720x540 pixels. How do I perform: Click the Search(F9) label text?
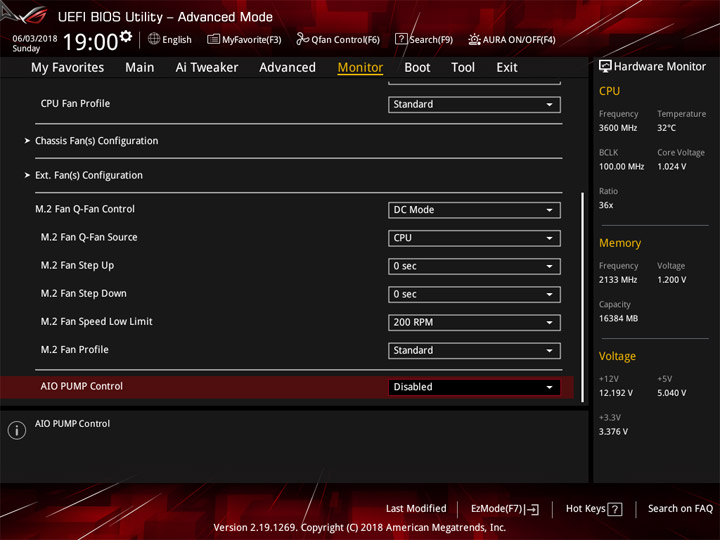point(431,40)
